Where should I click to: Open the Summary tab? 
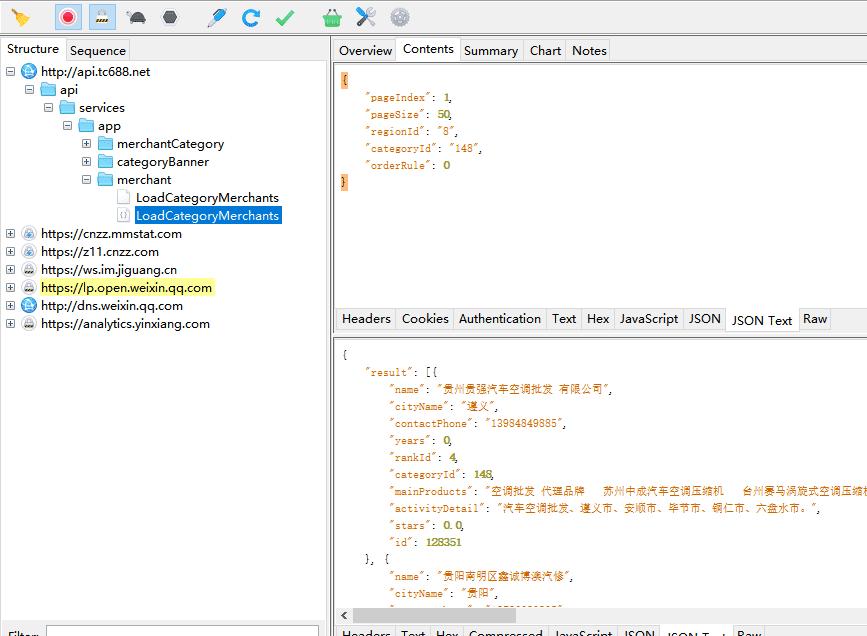(x=490, y=50)
